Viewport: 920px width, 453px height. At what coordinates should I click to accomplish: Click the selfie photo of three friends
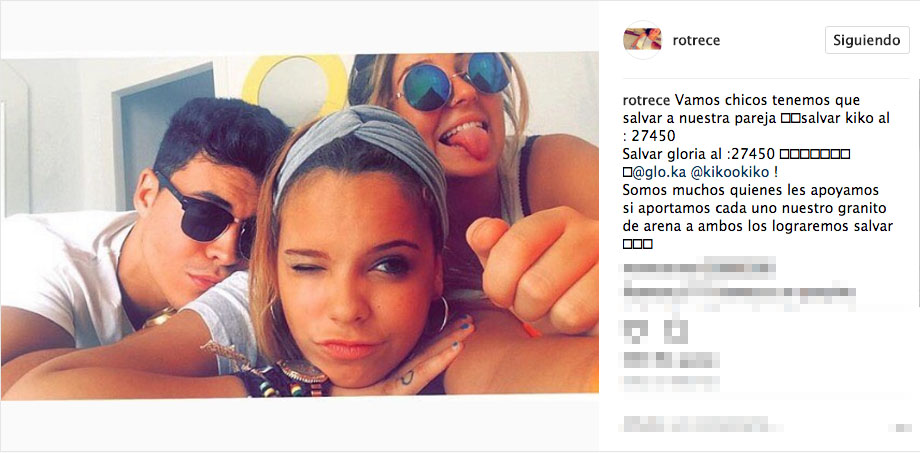pos(300,226)
